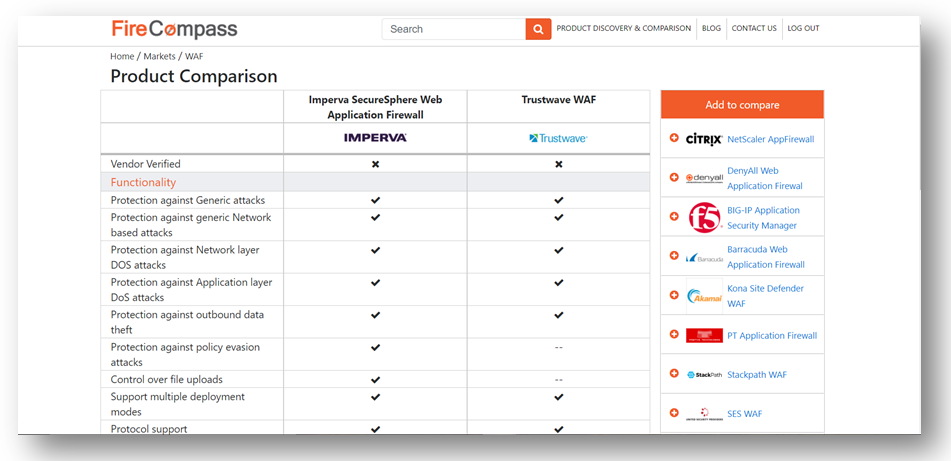951x461 pixels.
Task: Open SES WAF link
Action: 745,414
